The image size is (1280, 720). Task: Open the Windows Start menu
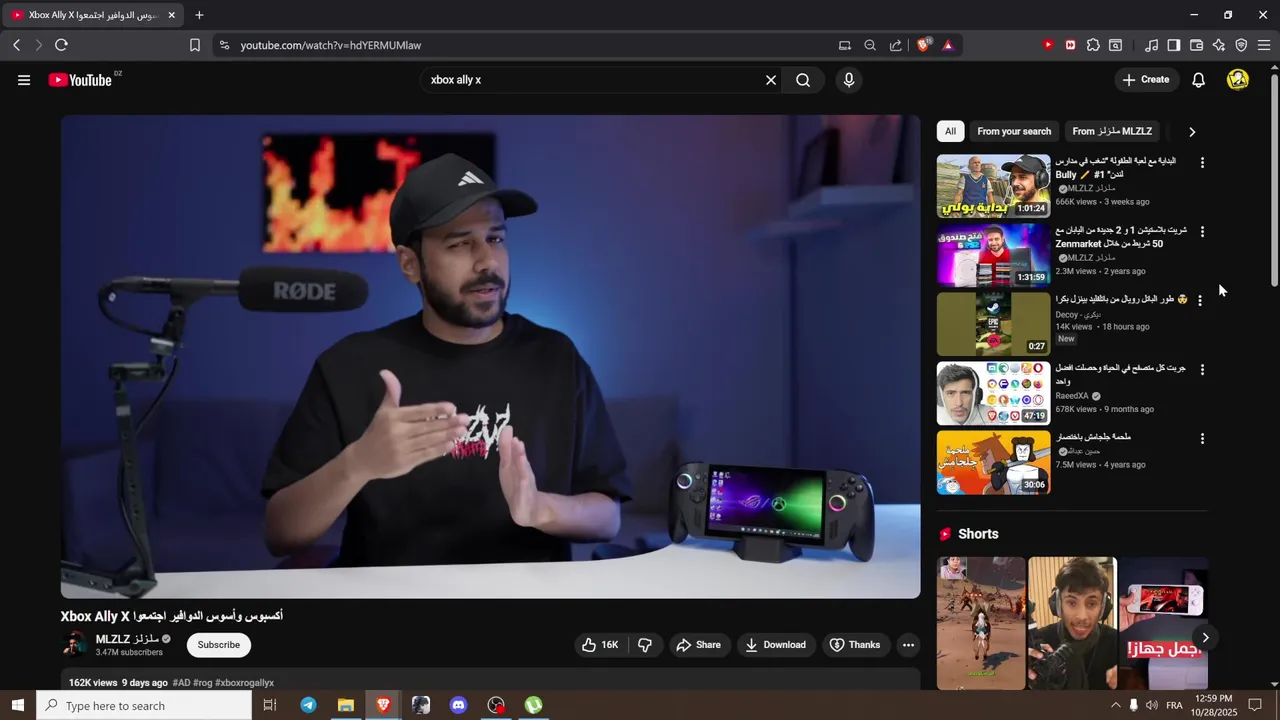(x=17, y=705)
